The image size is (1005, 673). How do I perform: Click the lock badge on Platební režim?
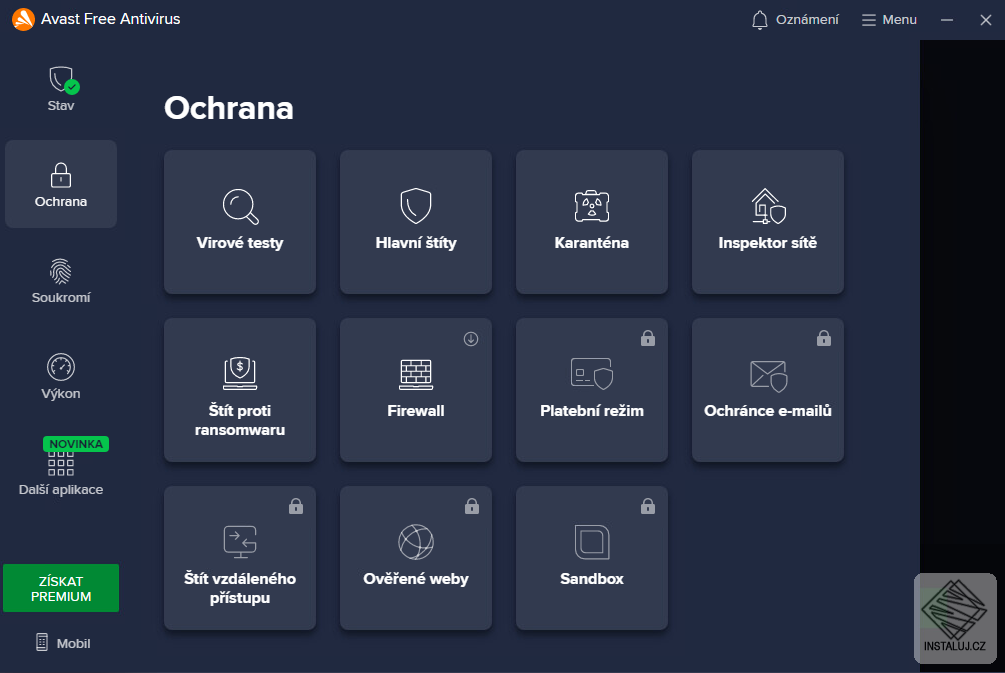click(x=648, y=338)
